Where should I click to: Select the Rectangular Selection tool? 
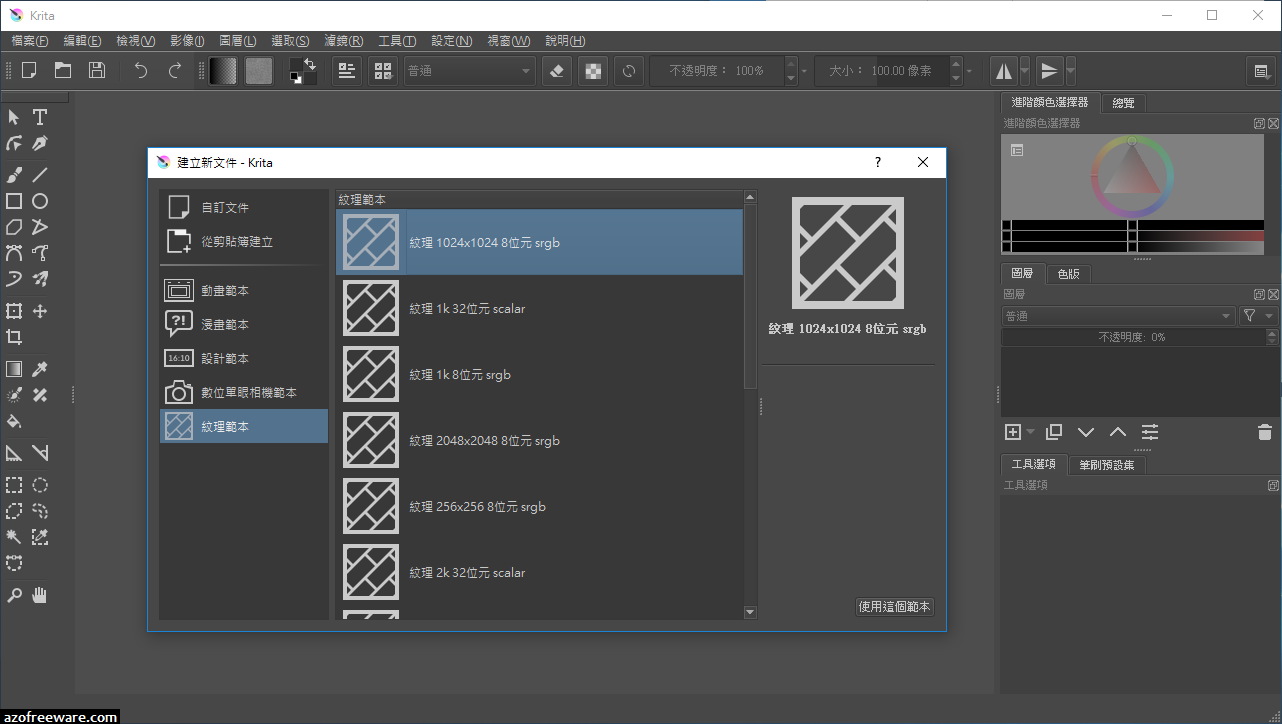click(x=14, y=485)
